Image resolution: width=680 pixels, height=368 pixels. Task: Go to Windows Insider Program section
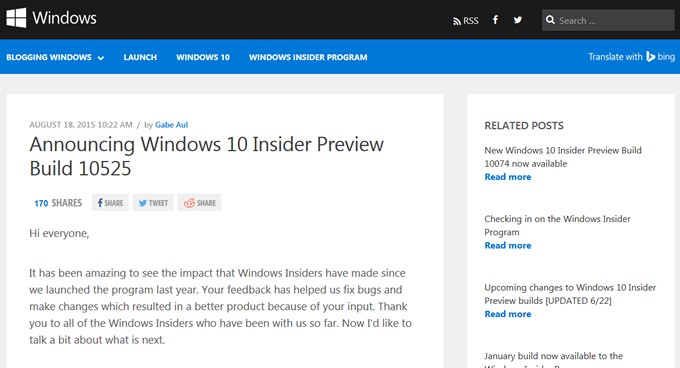coord(308,57)
